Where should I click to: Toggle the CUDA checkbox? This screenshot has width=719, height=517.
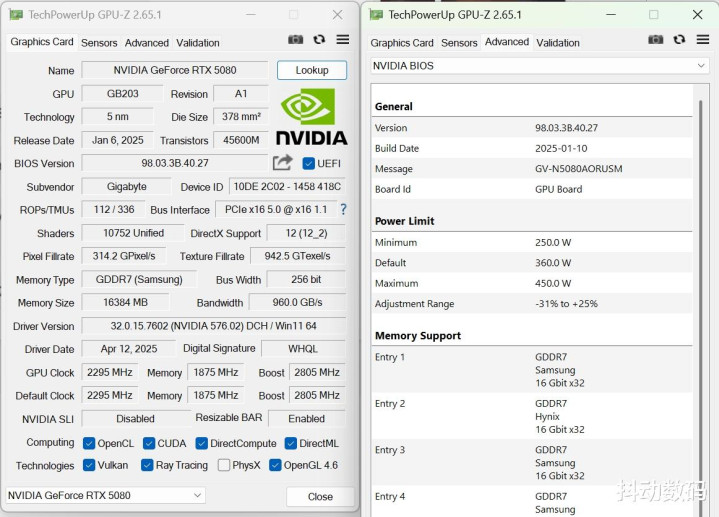click(x=149, y=443)
